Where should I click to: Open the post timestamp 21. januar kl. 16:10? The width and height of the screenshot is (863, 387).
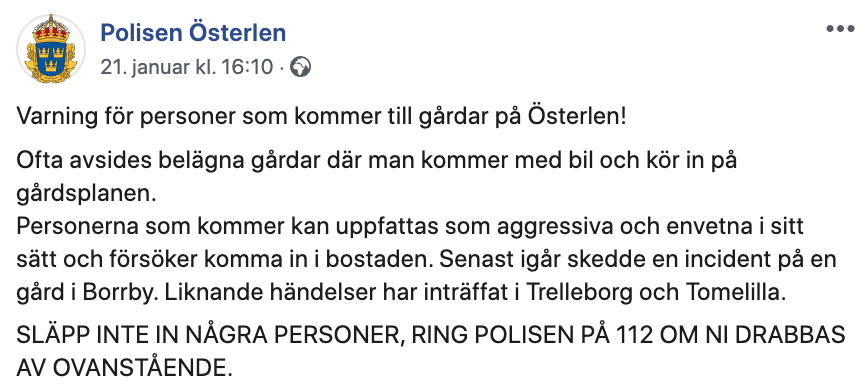[x=187, y=67]
